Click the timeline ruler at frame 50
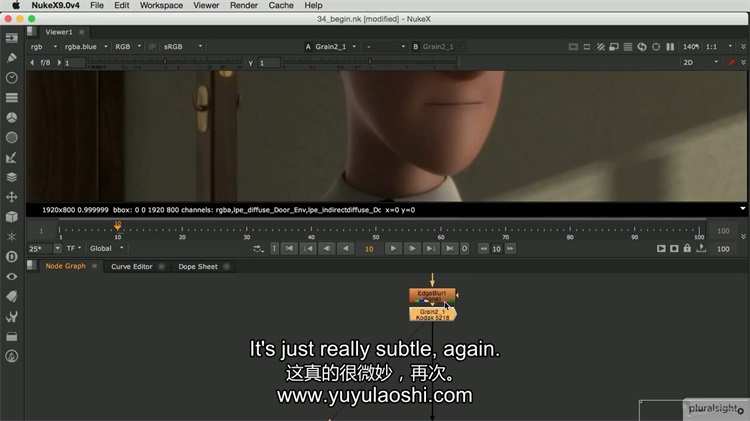Screen dimensions: 750x421 (x=376, y=231)
